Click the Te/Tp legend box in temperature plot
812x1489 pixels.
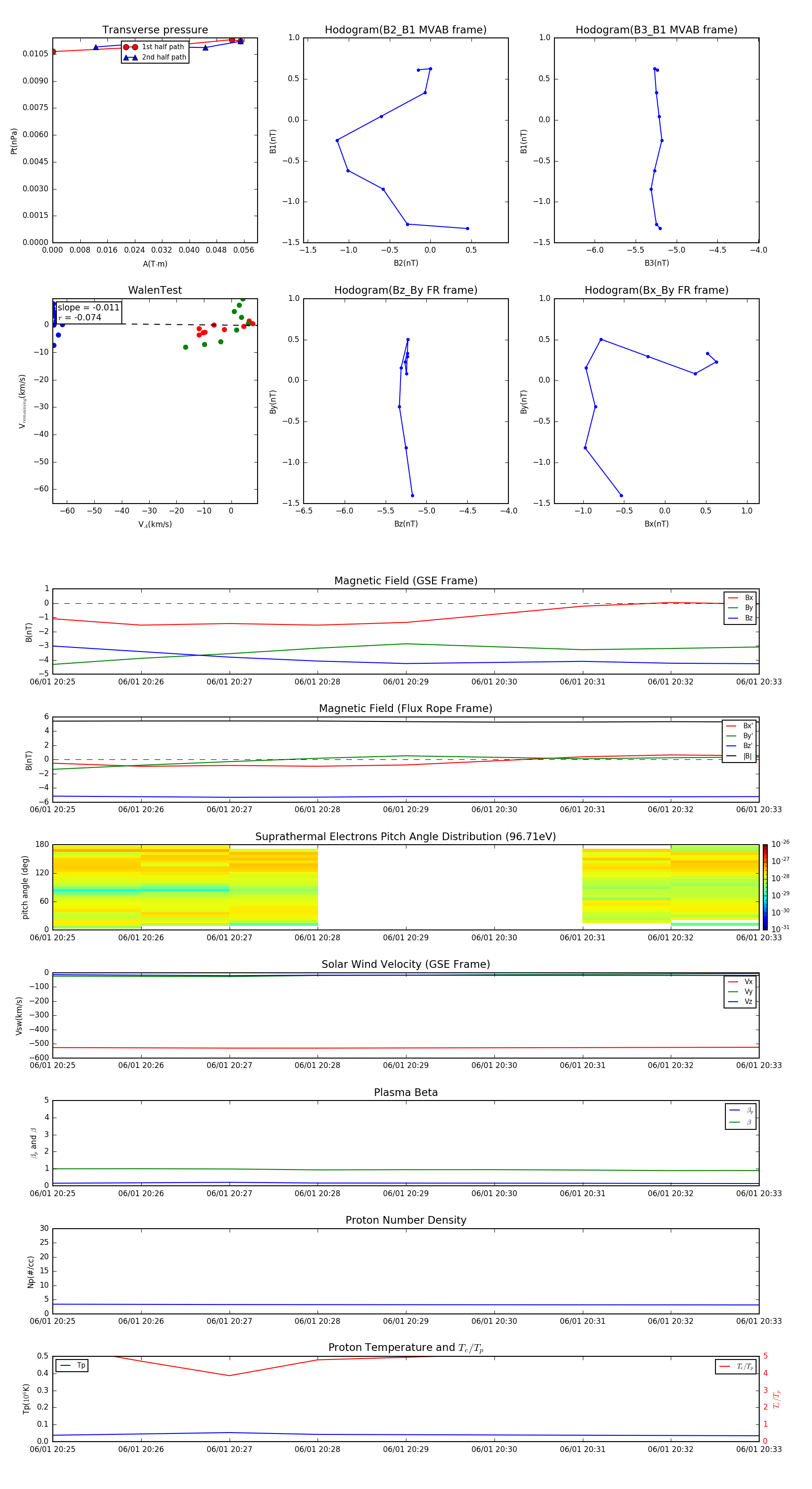tap(735, 1367)
